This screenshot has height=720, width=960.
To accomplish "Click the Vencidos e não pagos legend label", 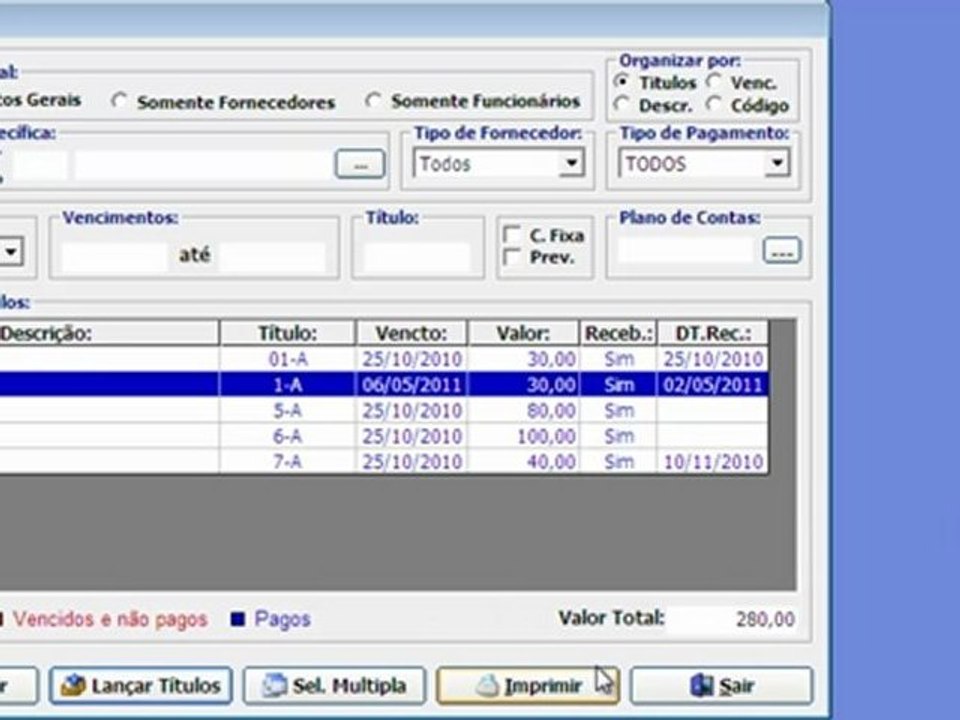I will (110, 619).
